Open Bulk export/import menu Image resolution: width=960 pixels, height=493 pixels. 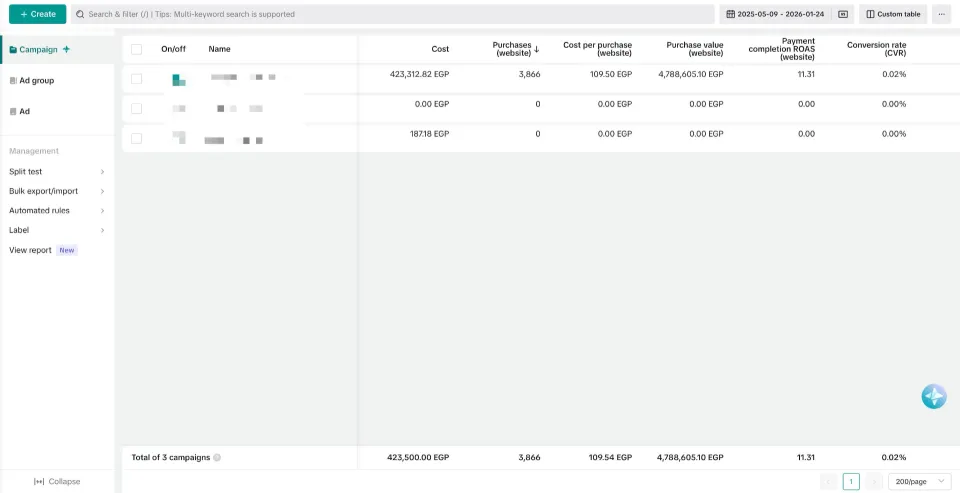(43, 191)
